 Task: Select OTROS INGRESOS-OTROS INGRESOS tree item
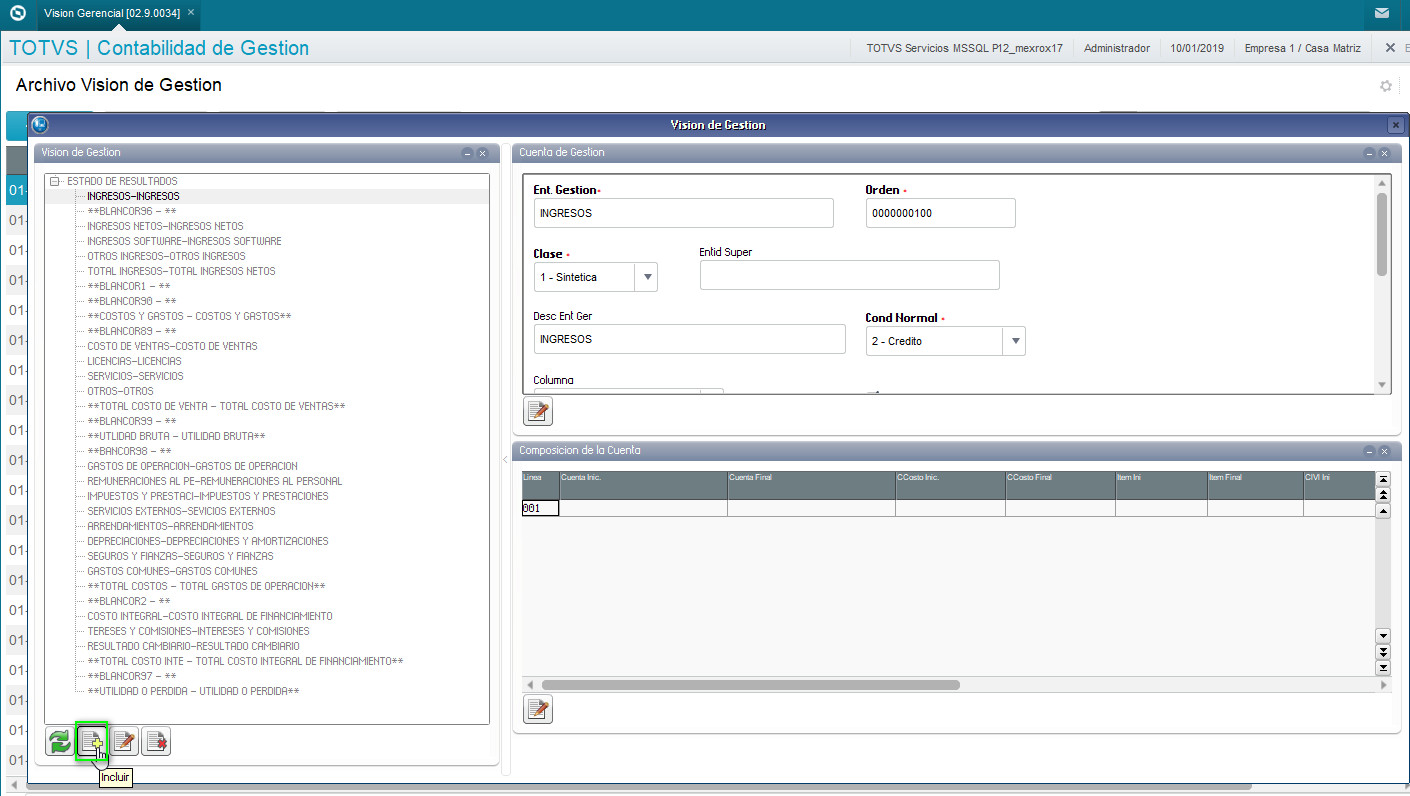[x=166, y=256]
